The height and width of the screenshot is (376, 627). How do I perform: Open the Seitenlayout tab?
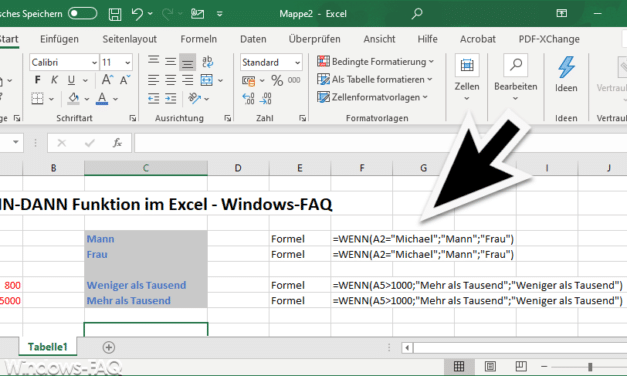129,39
